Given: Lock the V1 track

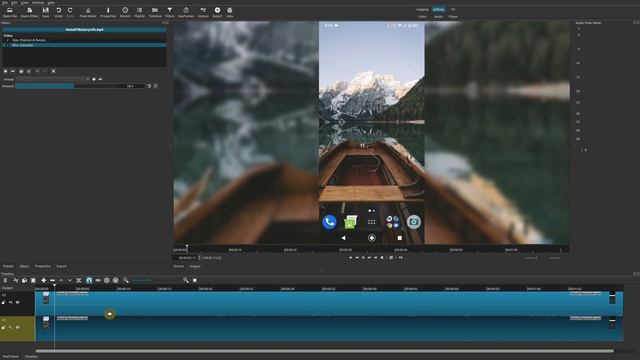Looking at the screenshot, I should [x=3, y=327].
